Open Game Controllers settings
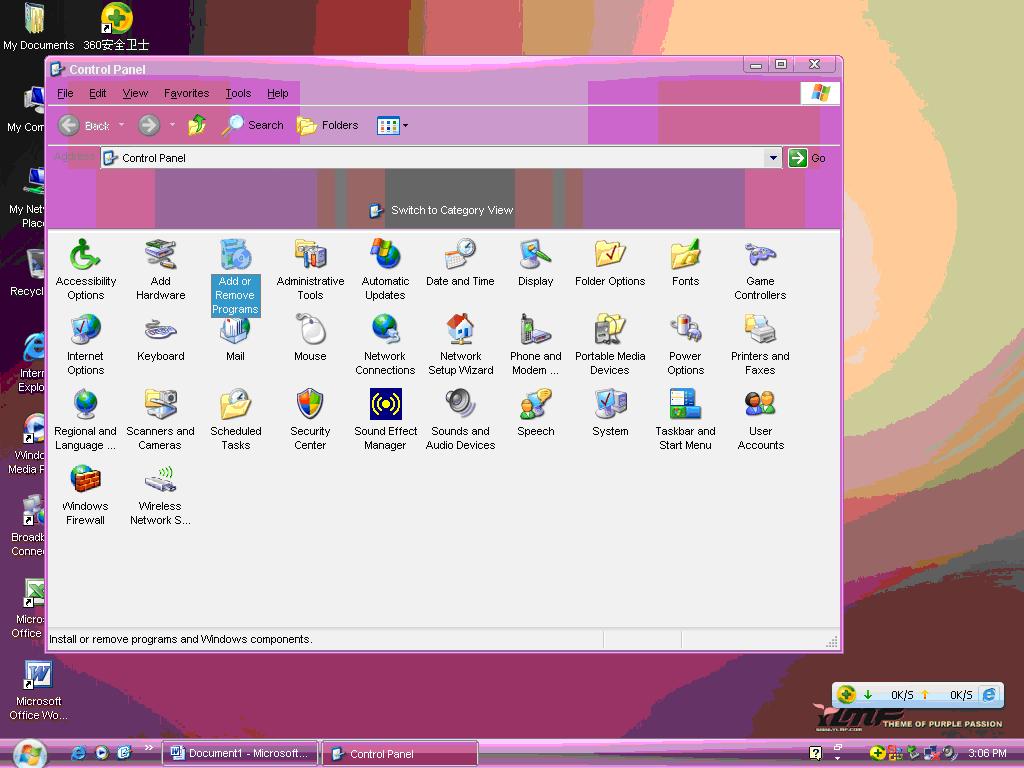 tap(760, 269)
